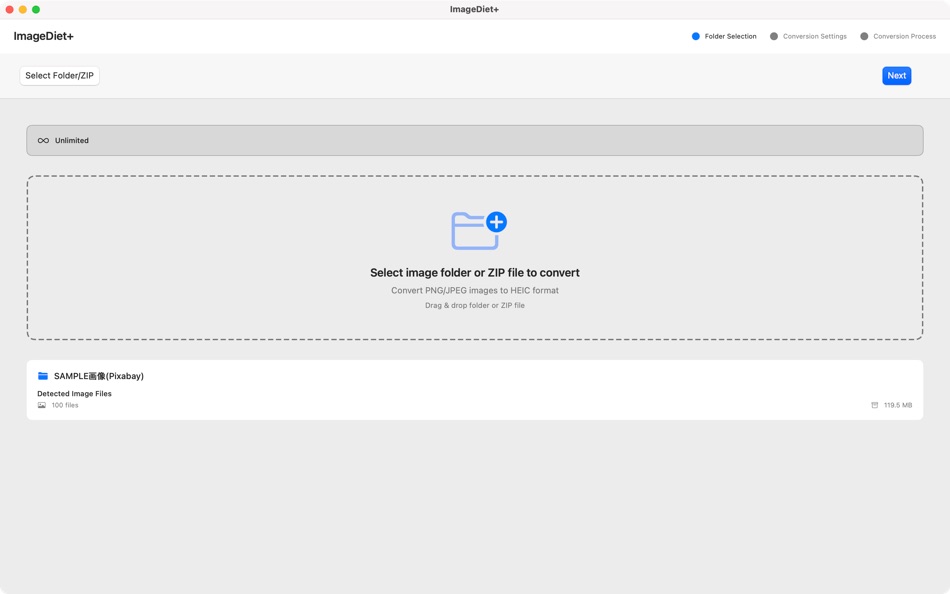Click the blue folder icon beside SAMPLE画像(Pixabay)
This screenshot has width=950, height=594.
[42, 375]
